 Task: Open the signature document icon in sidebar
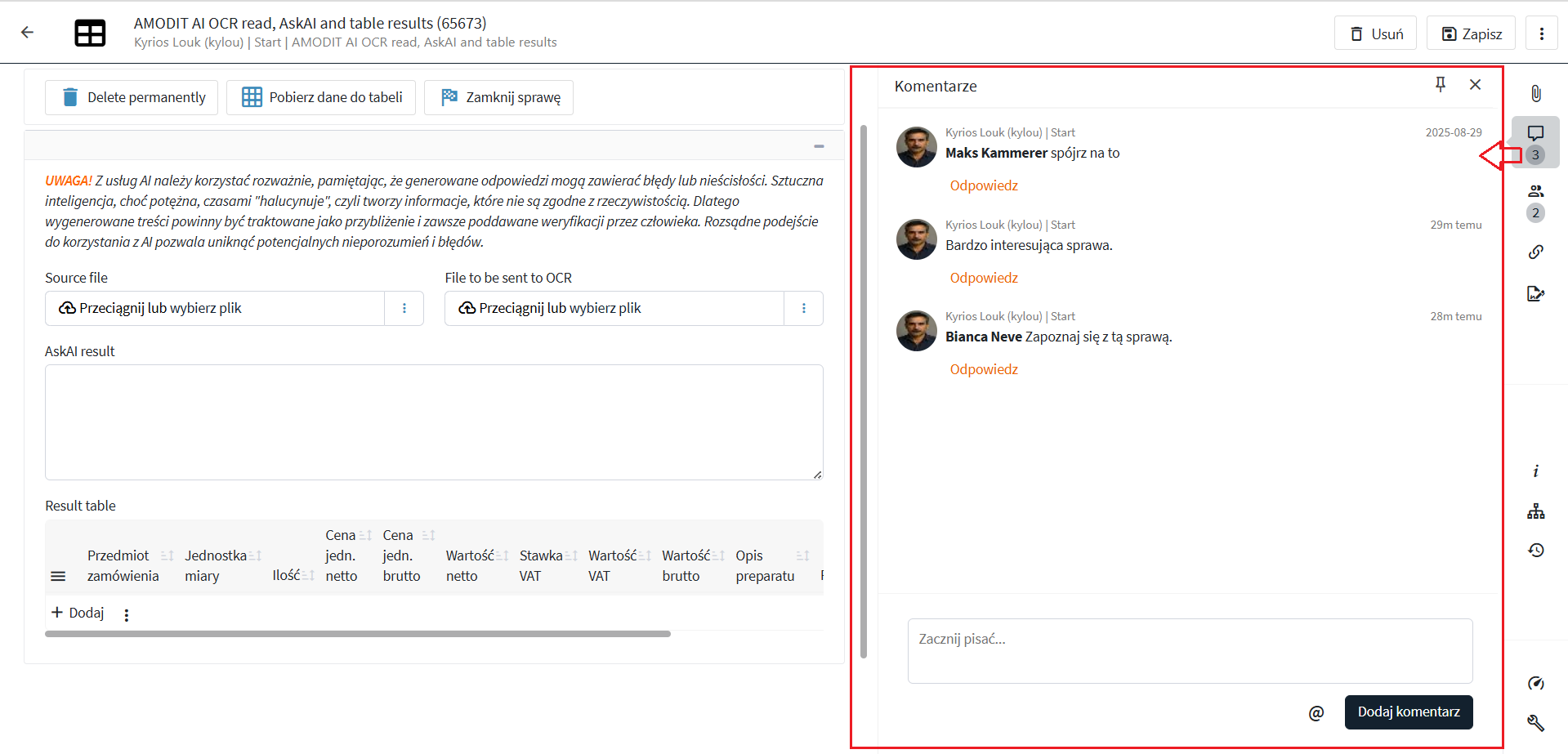1536,293
